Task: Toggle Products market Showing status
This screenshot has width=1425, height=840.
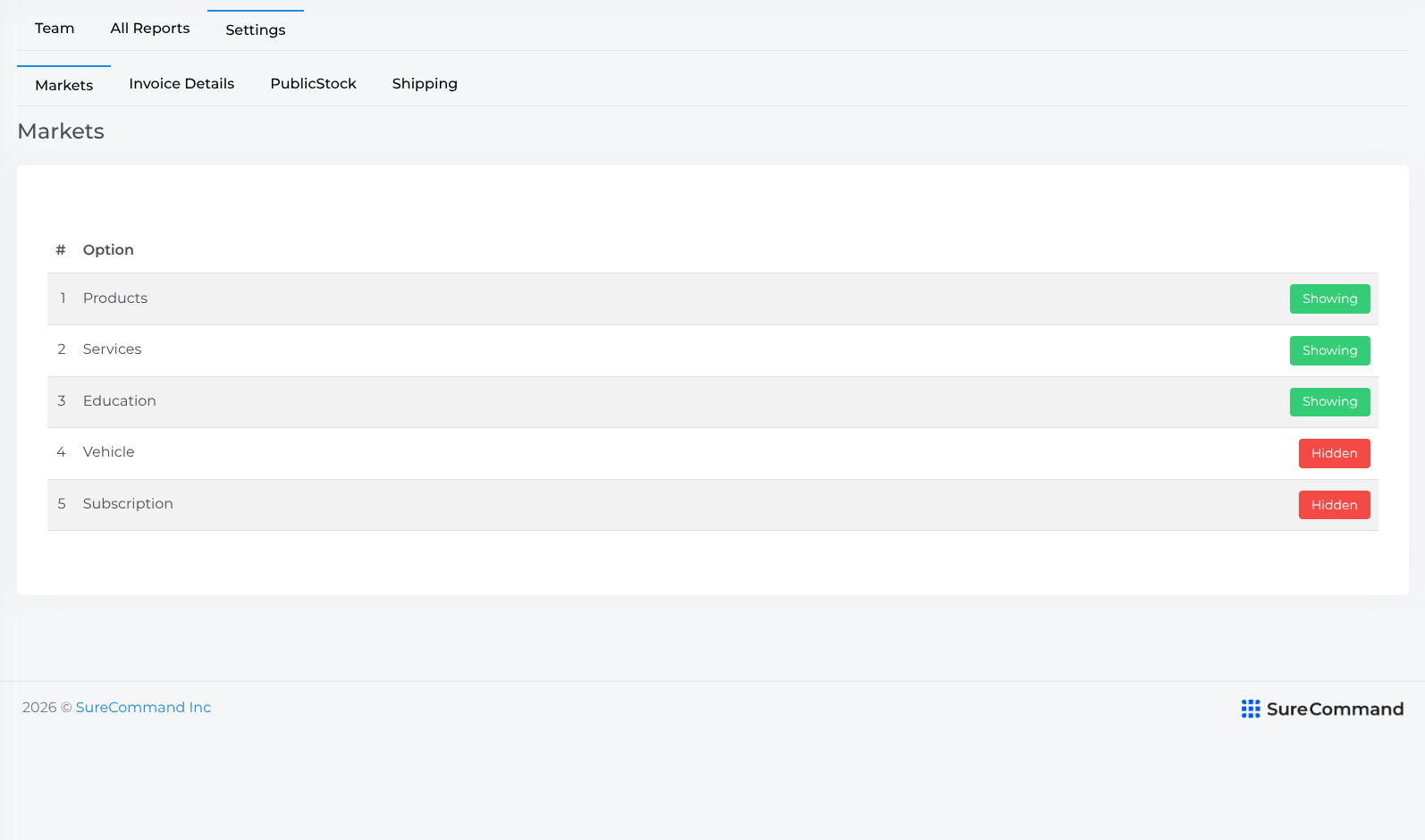Action: 1329,298
